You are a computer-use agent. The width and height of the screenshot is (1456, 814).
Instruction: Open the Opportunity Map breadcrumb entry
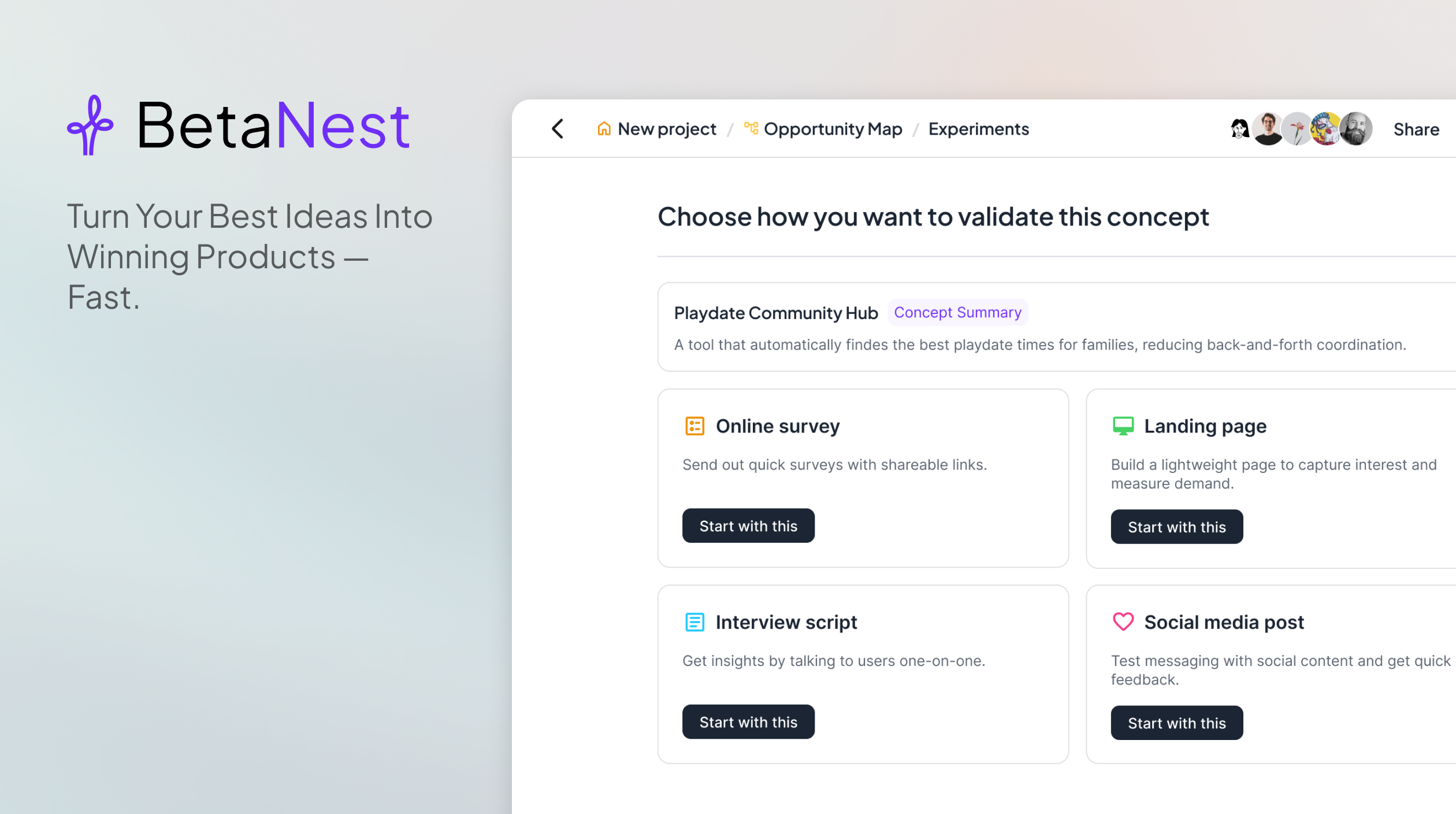pos(833,129)
